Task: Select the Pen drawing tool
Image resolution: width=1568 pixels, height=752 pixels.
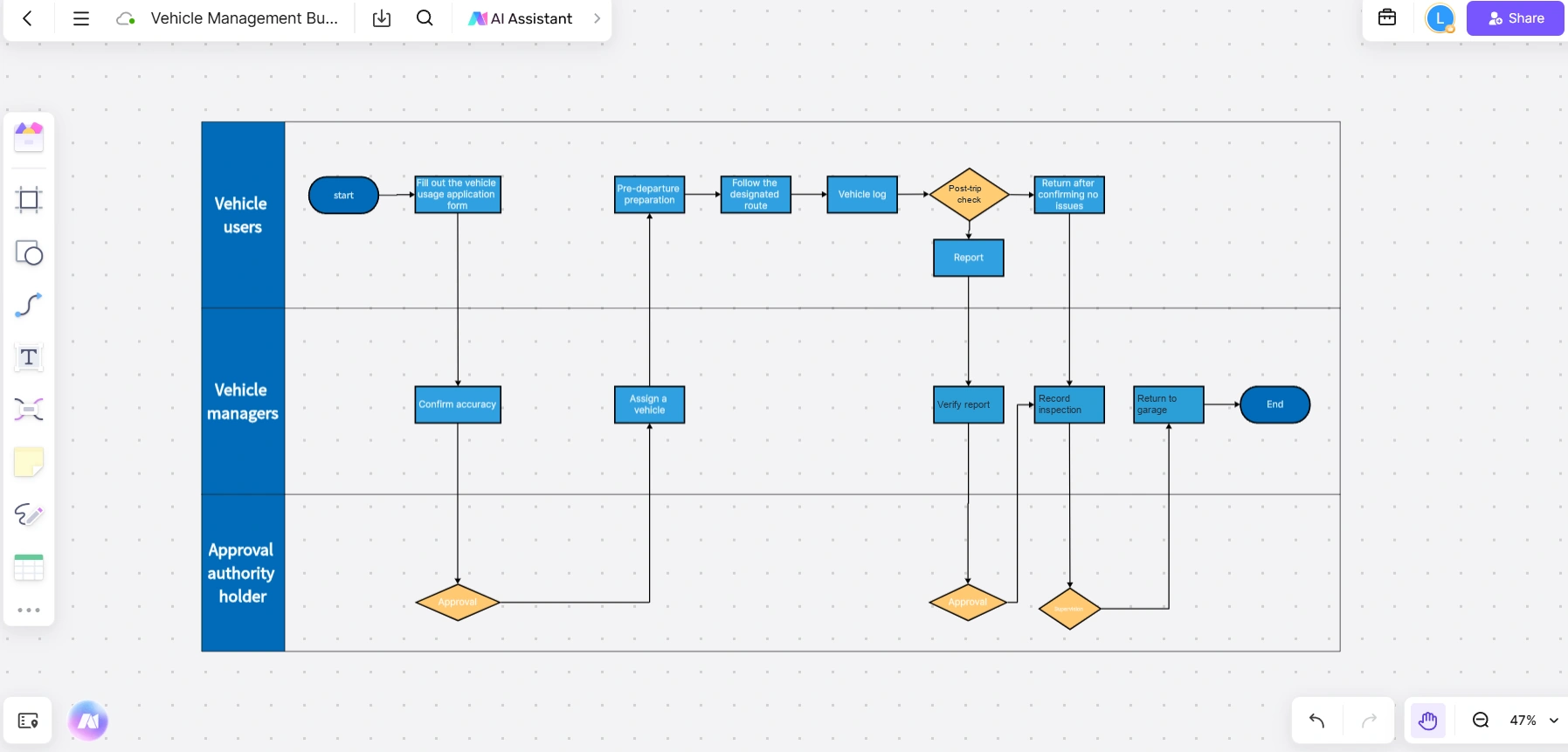Action: (29, 514)
